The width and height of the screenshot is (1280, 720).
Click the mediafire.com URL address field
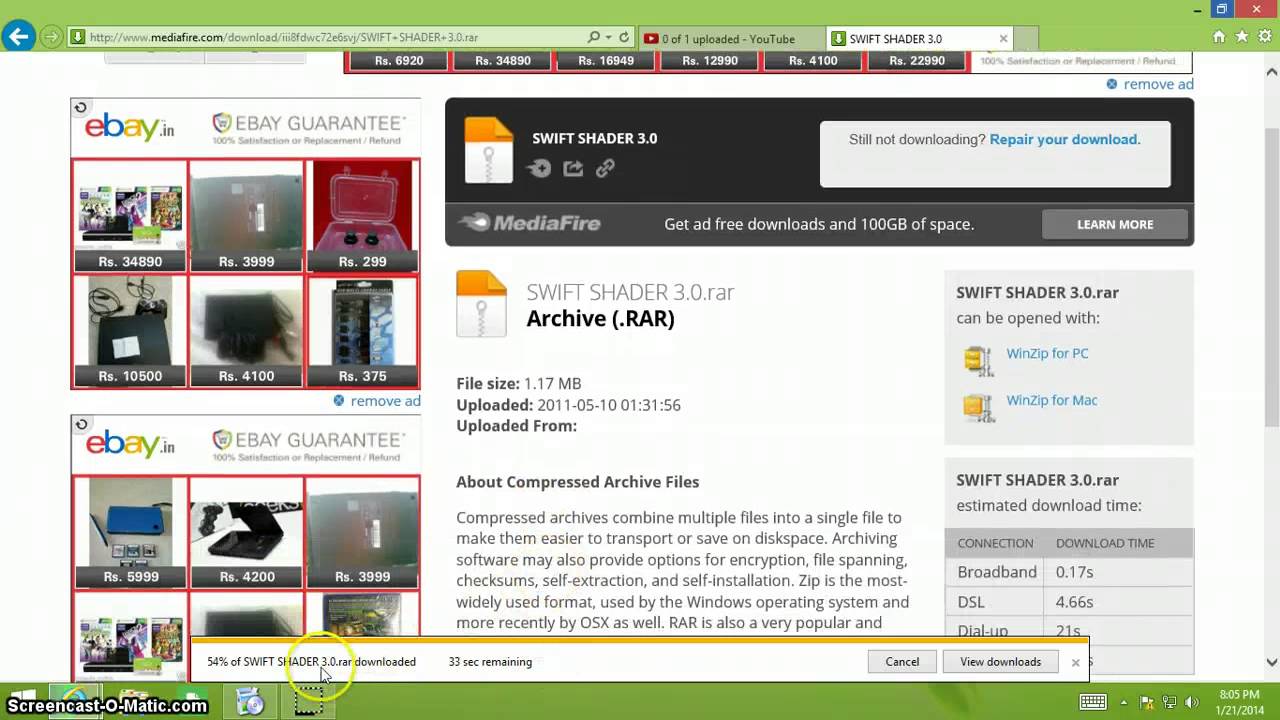(x=330, y=37)
